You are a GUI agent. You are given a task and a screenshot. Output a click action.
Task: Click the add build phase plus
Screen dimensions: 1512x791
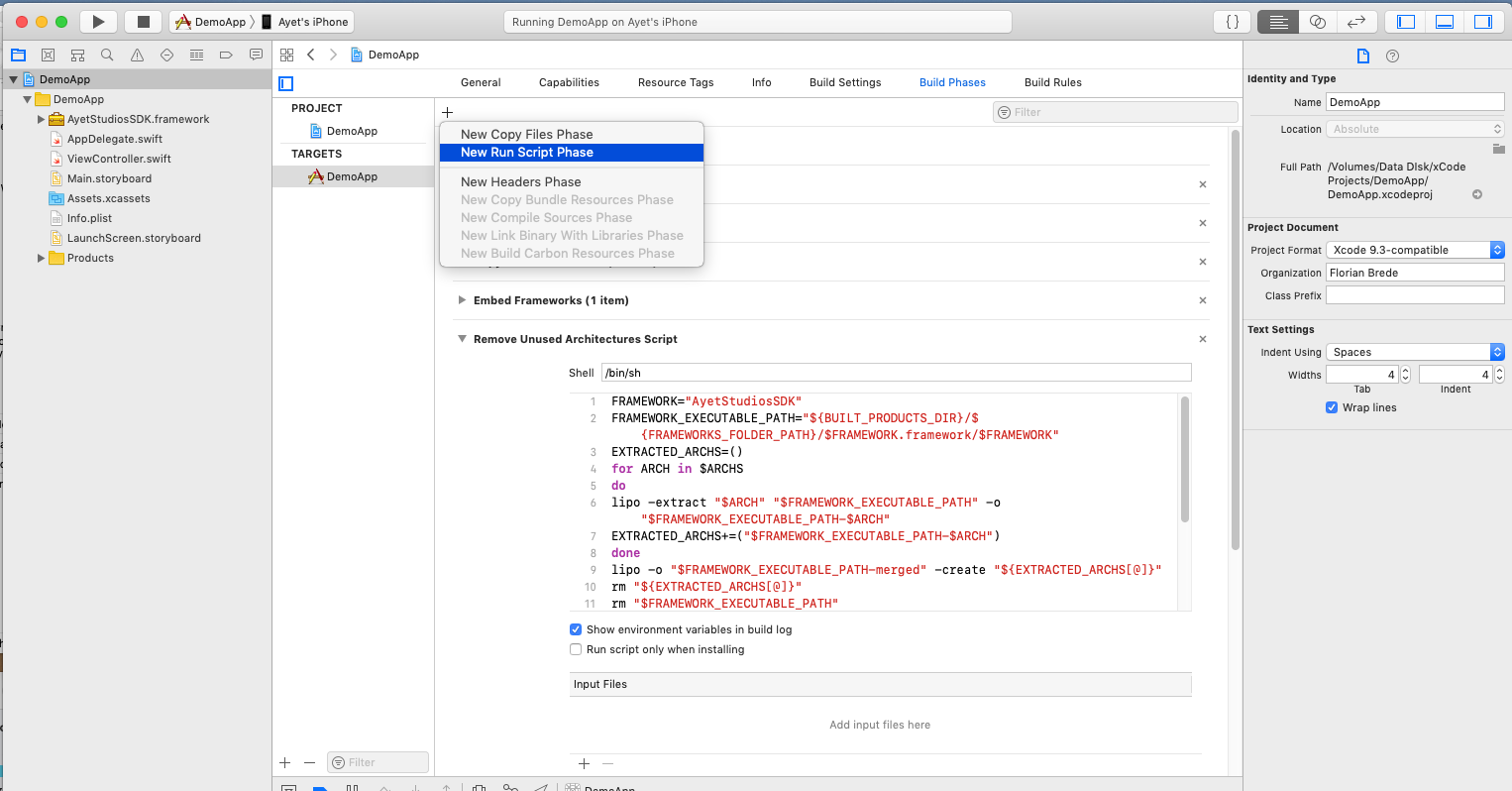click(x=448, y=112)
